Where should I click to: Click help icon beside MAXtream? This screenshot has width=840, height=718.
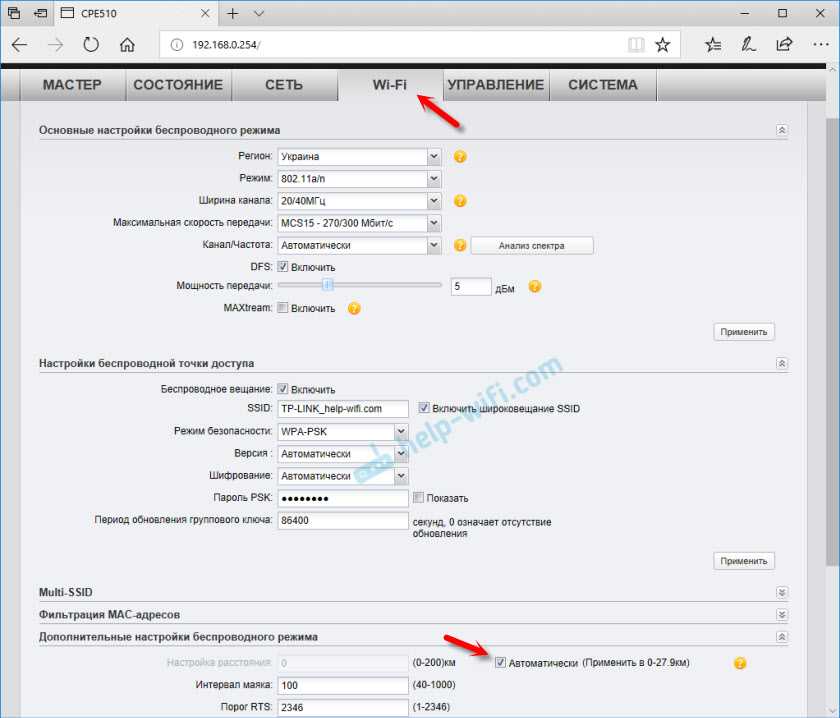[x=354, y=308]
